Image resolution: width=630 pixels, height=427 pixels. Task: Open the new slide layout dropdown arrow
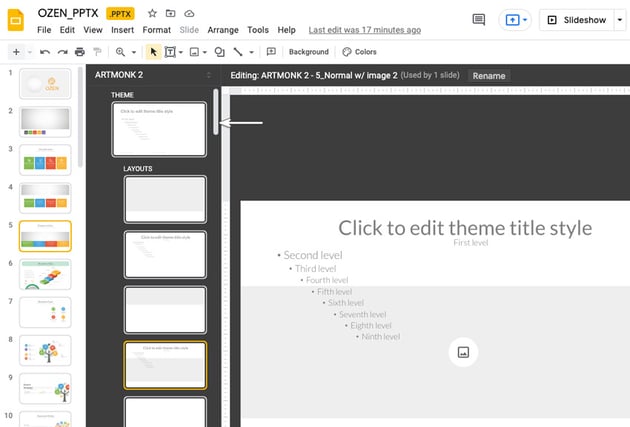(x=29, y=52)
